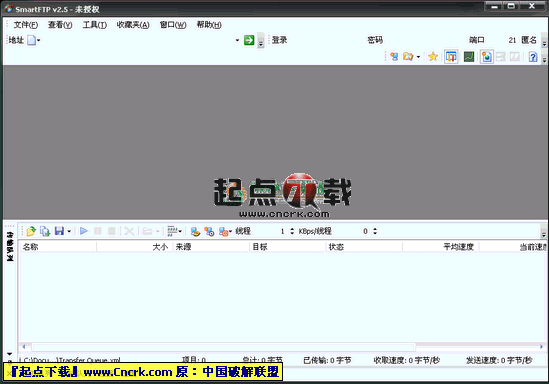The image size is (549, 384).
Task: Click status text 发送速度: 0 字节/秒
Action: coord(499,360)
